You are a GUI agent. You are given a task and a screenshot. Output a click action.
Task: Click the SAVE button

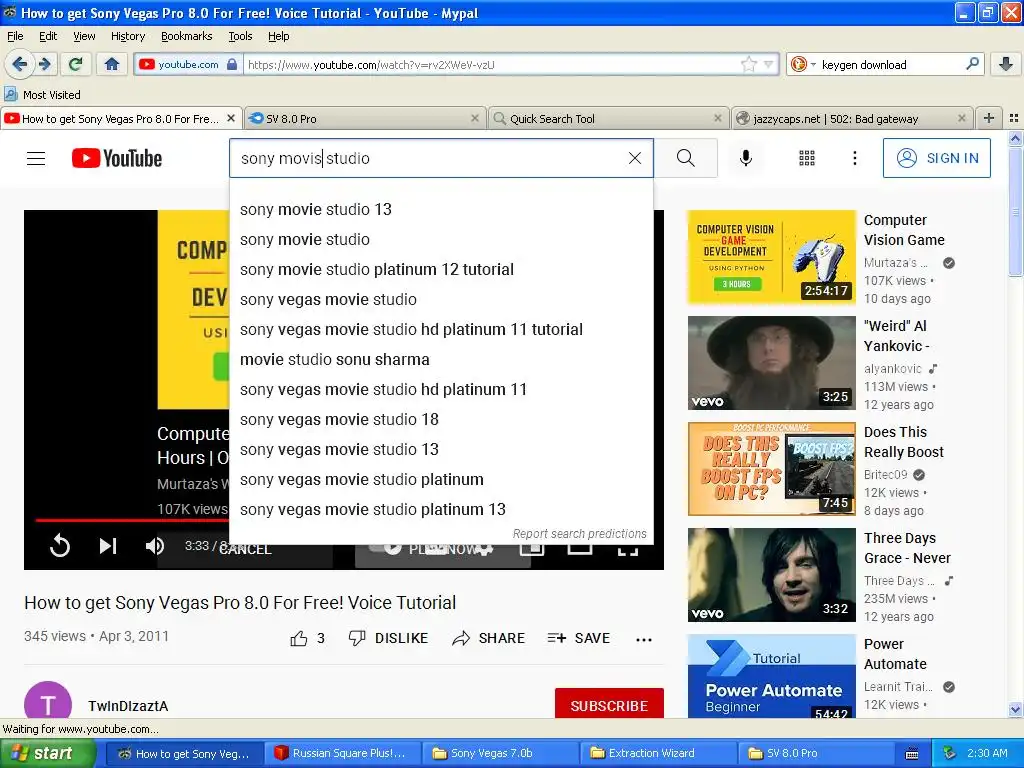(579, 638)
